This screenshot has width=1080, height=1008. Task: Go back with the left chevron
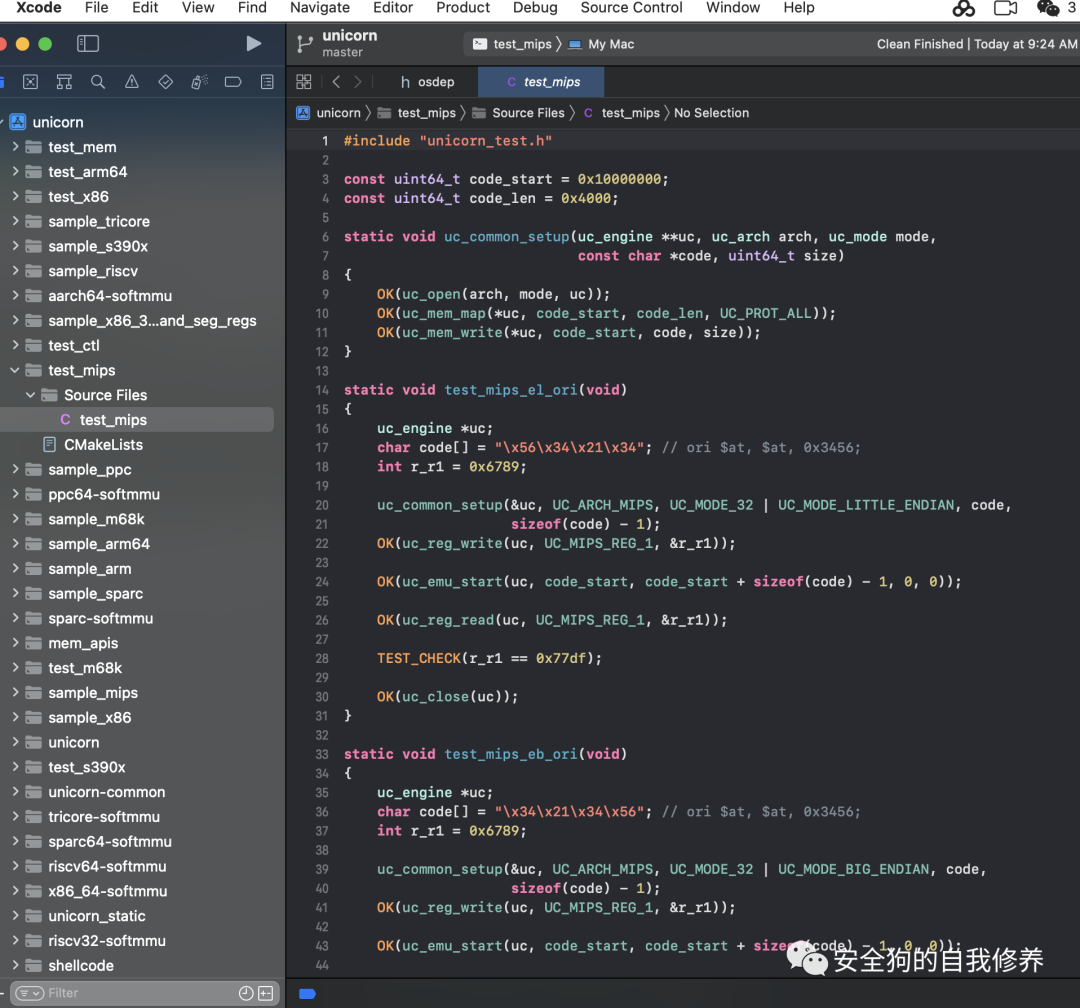pyautogui.click(x=336, y=82)
